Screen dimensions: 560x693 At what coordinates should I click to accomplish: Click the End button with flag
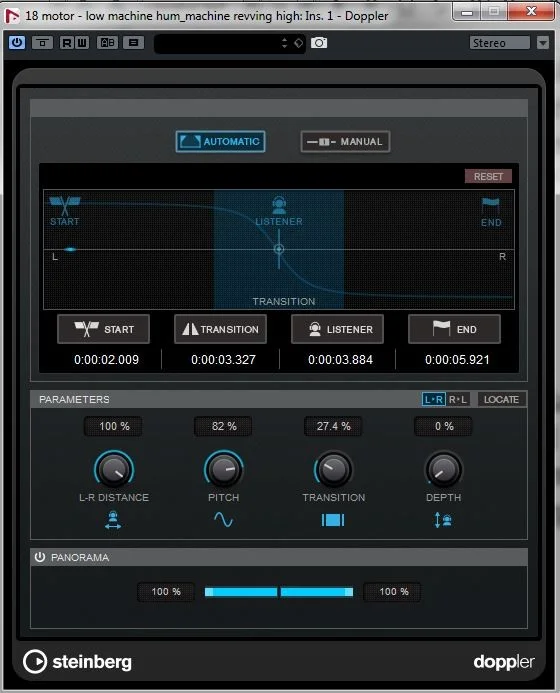pyautogui.click(x=454, y=329)
